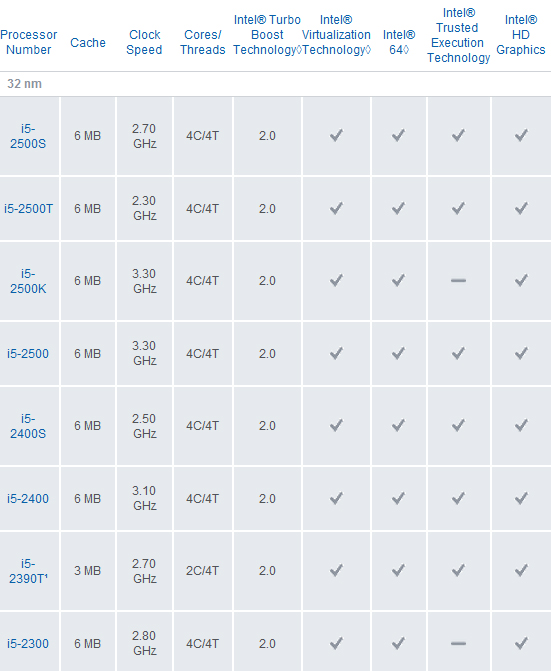Click the Processor Number column header
The image size is (551, 671).
tap(29, 42)
